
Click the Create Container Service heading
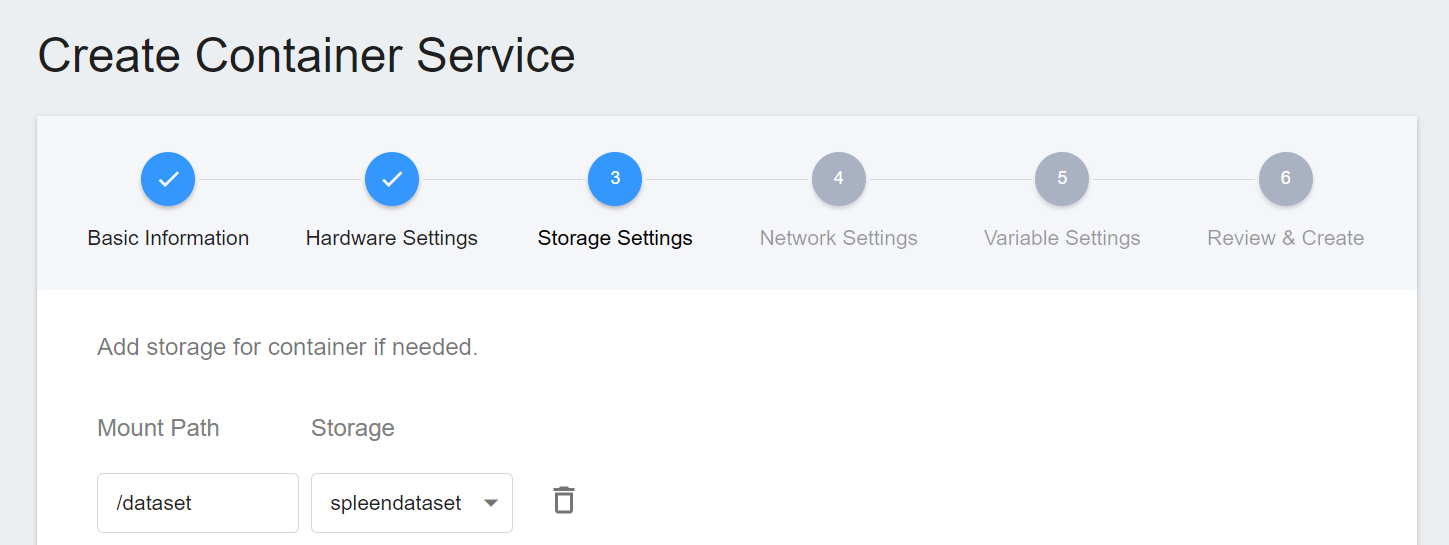coord(306,55)
